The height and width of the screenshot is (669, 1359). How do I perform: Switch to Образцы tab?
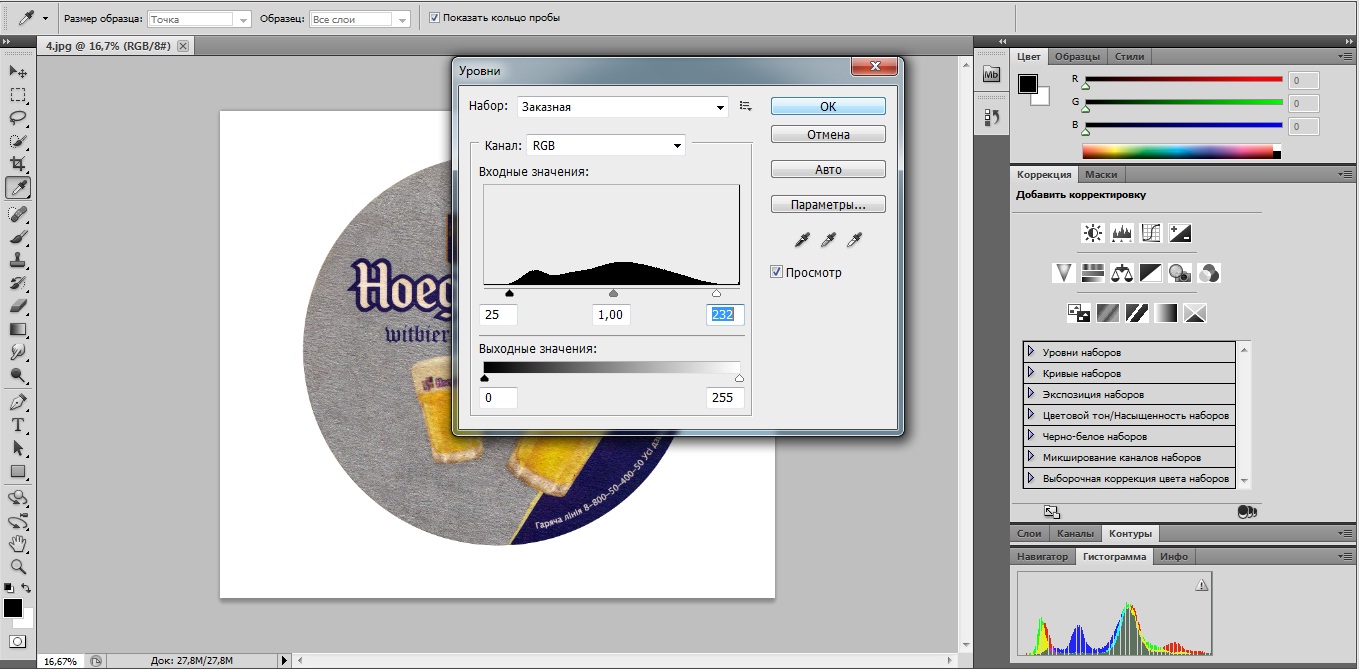(1077, 56)
